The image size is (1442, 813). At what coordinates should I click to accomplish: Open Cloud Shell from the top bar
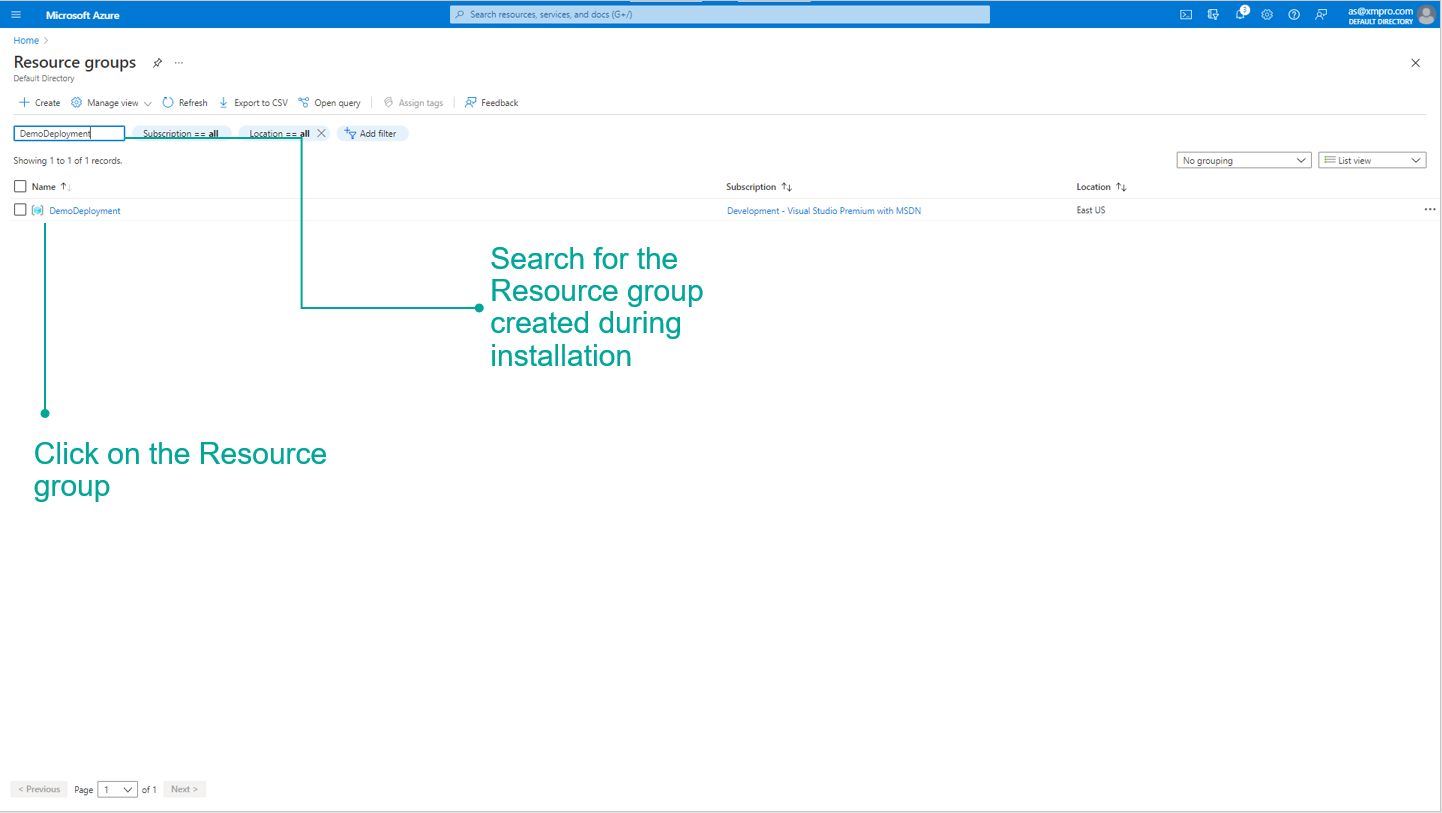click(x=1186, y=15)
